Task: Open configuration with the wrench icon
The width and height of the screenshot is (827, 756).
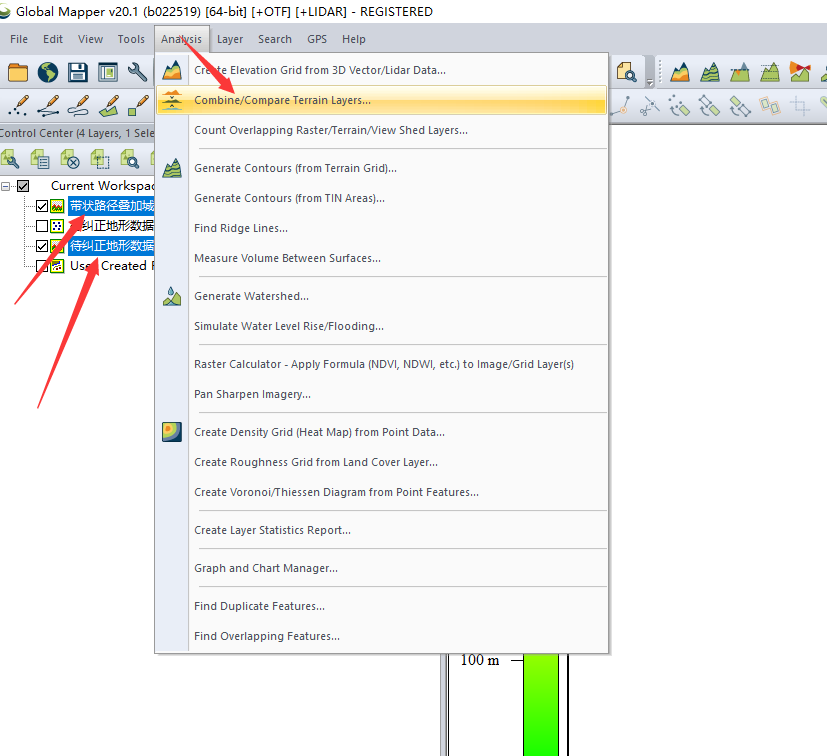Action: point(137,72)
